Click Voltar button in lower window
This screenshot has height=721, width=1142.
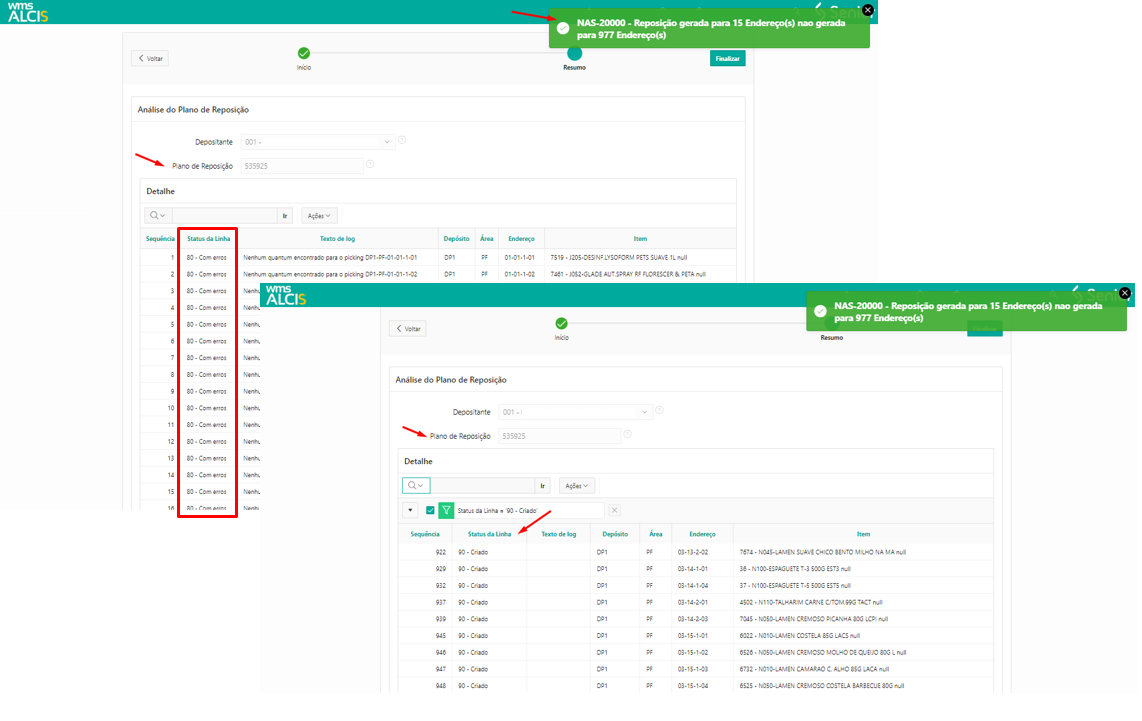click(x=408, y=328)
